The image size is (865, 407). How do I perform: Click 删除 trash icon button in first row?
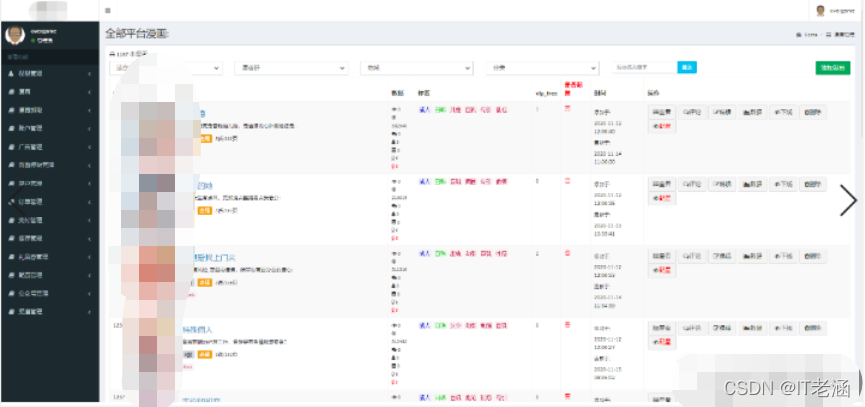click(x=813, y=112)
